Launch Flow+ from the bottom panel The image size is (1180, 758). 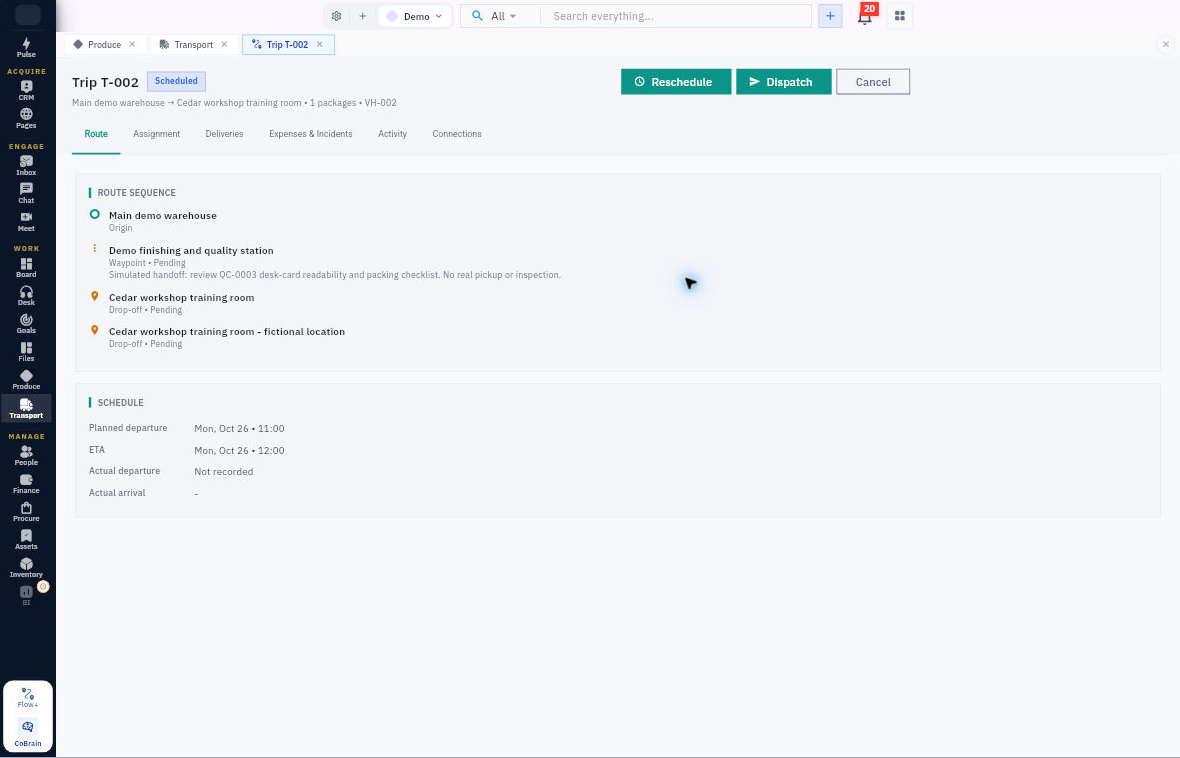[28, 698]
